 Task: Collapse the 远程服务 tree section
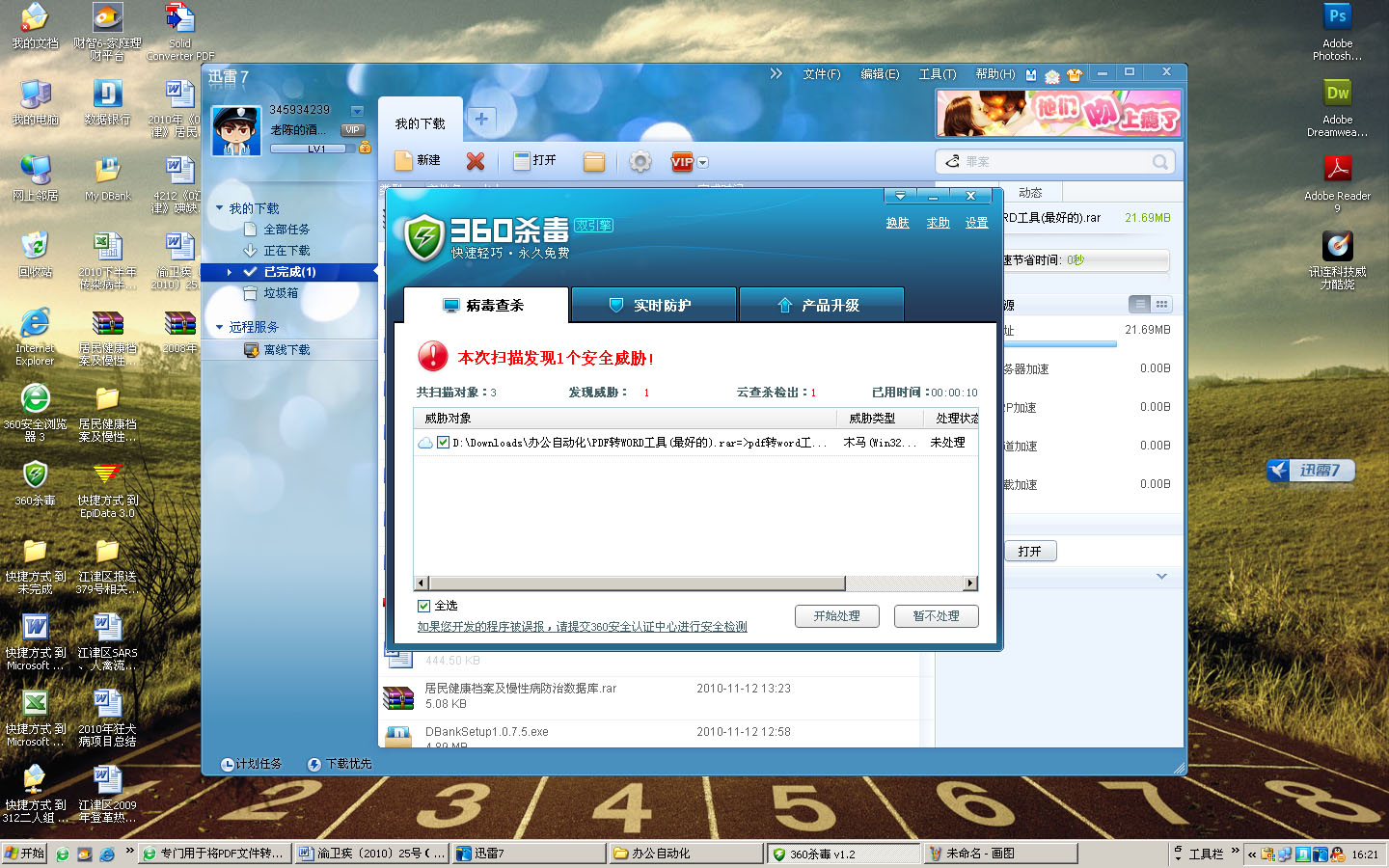coord(220,327)
